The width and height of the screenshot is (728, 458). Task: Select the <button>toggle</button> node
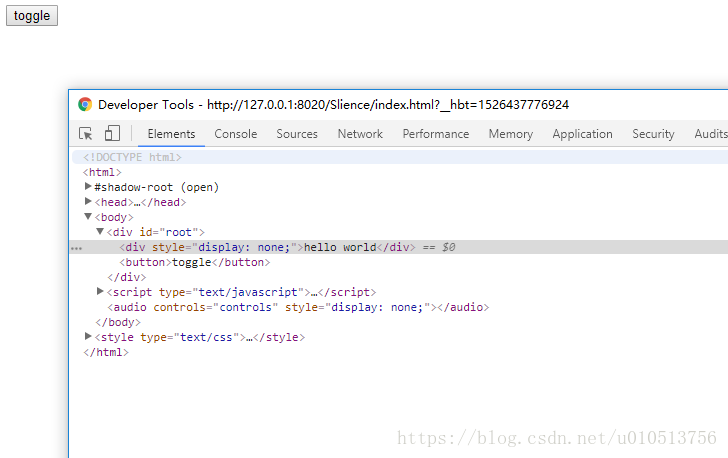[x=195, y=262]
